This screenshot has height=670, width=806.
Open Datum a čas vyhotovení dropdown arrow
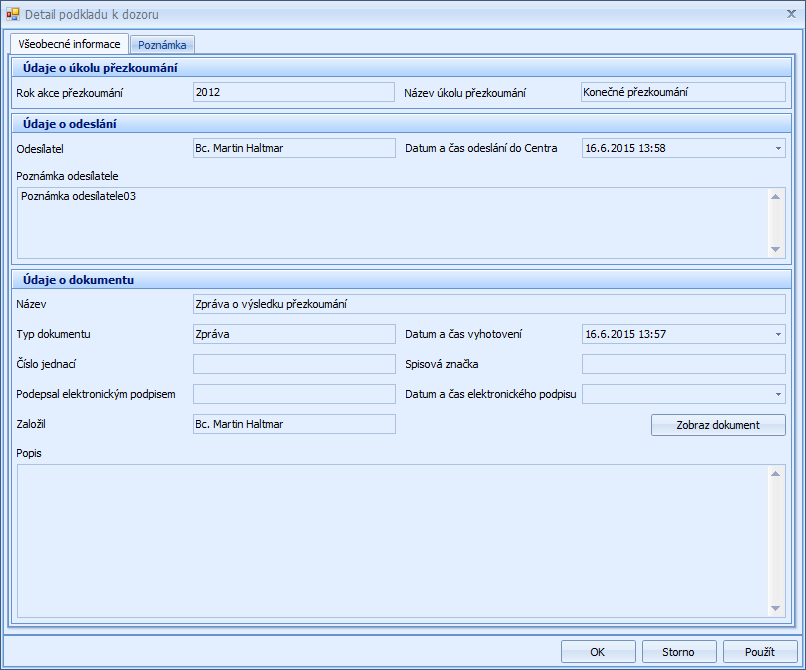pos(778,334)
